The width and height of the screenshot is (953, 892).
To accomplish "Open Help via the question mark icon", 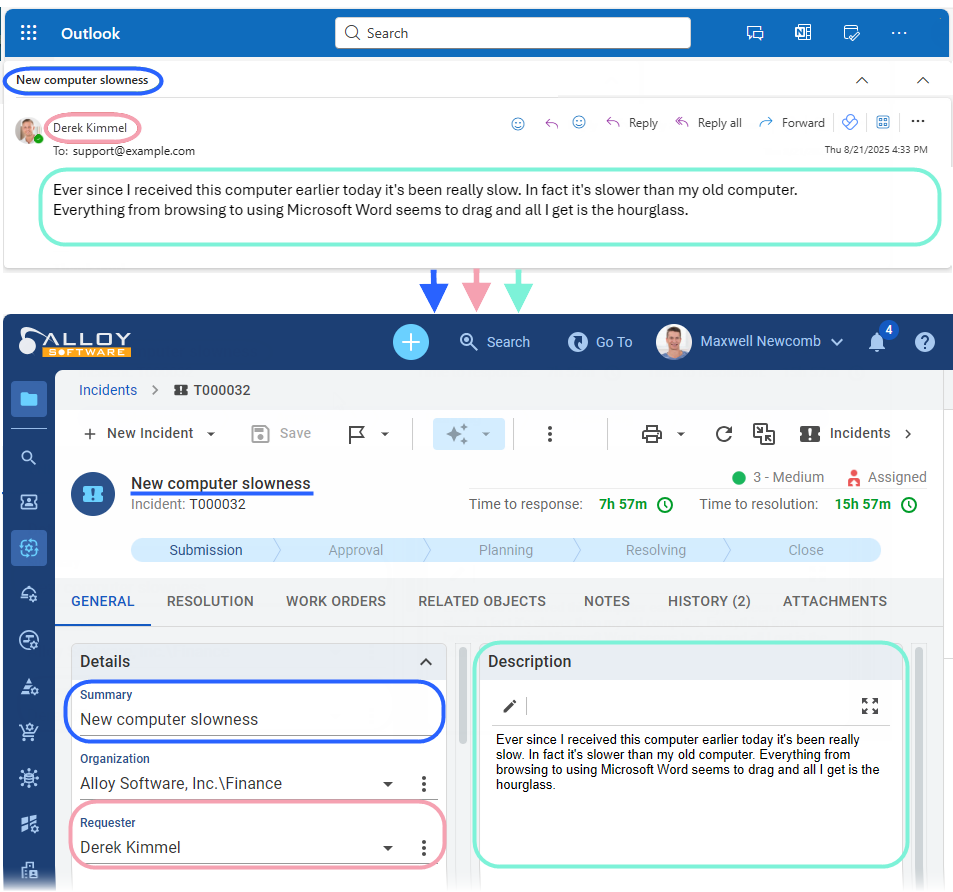I will [924, 341].
